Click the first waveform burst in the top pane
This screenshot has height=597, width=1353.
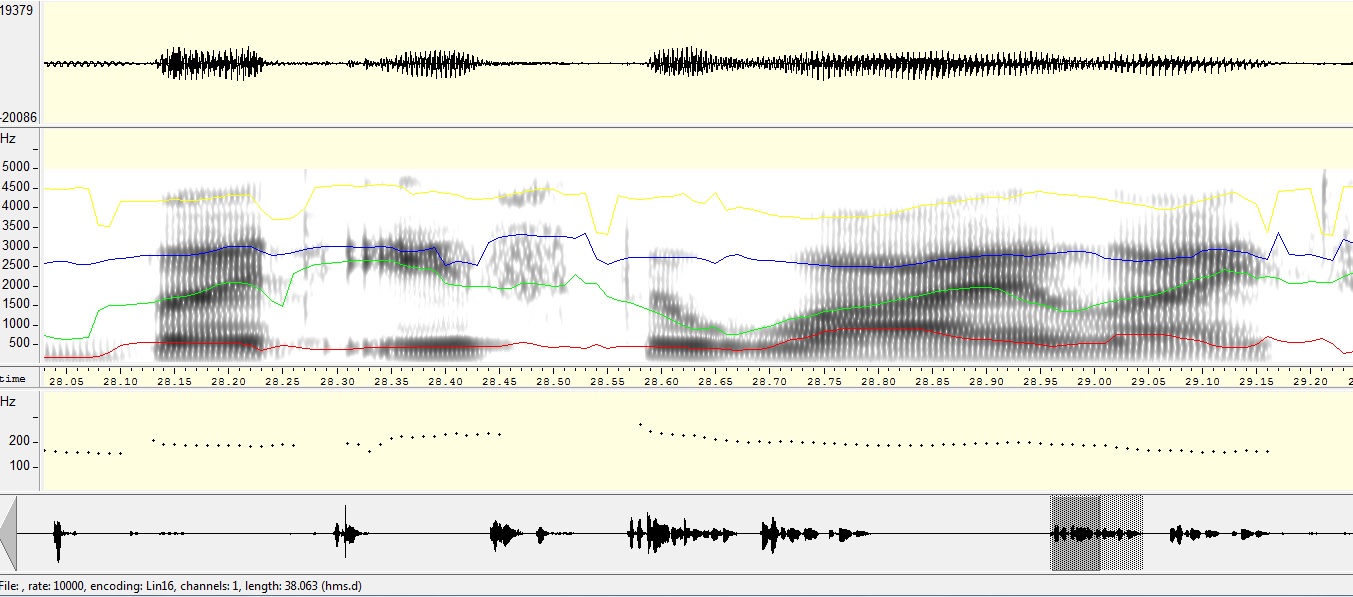(x=210, y=64)
